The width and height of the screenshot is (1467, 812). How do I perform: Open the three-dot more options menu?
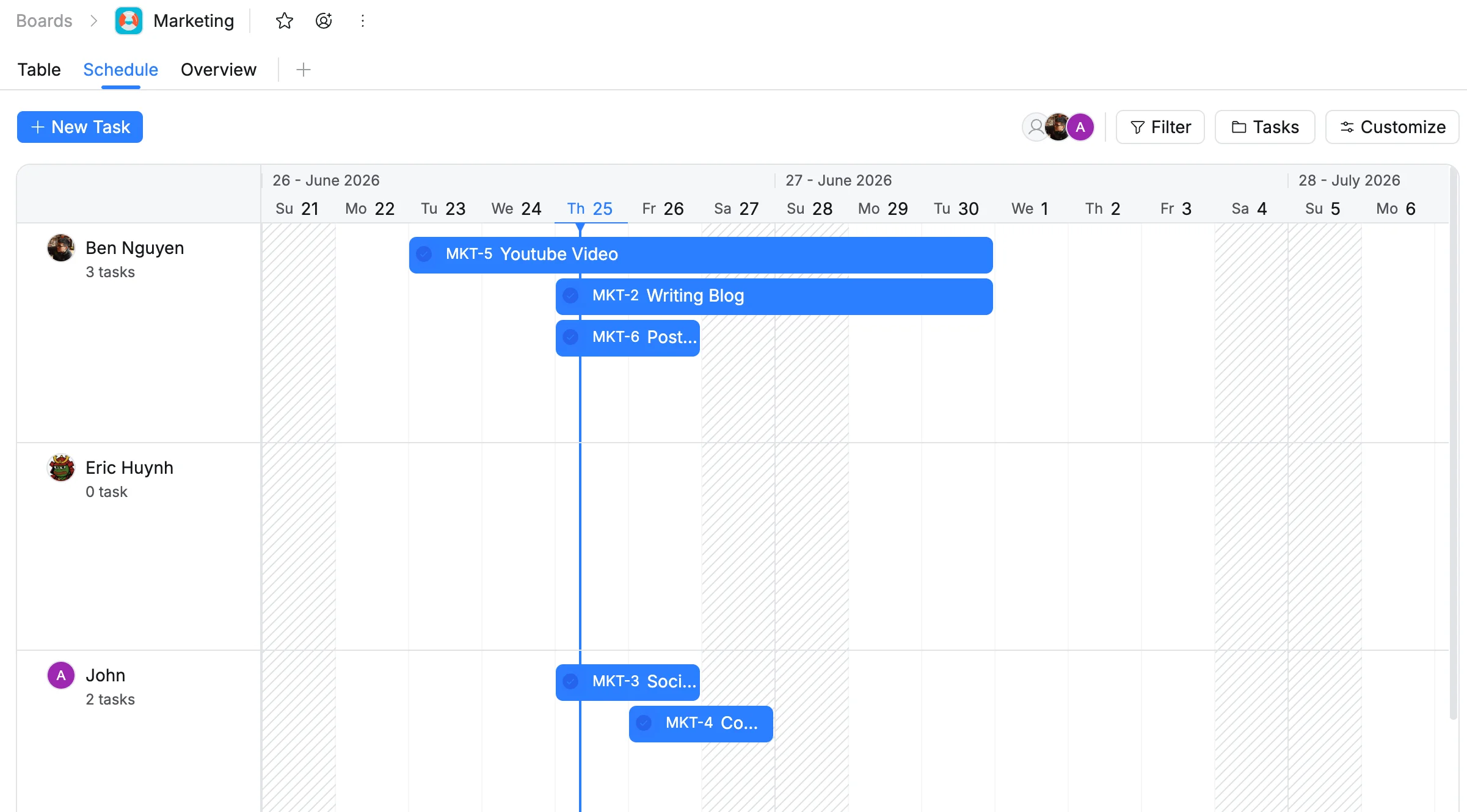(363, 21)
